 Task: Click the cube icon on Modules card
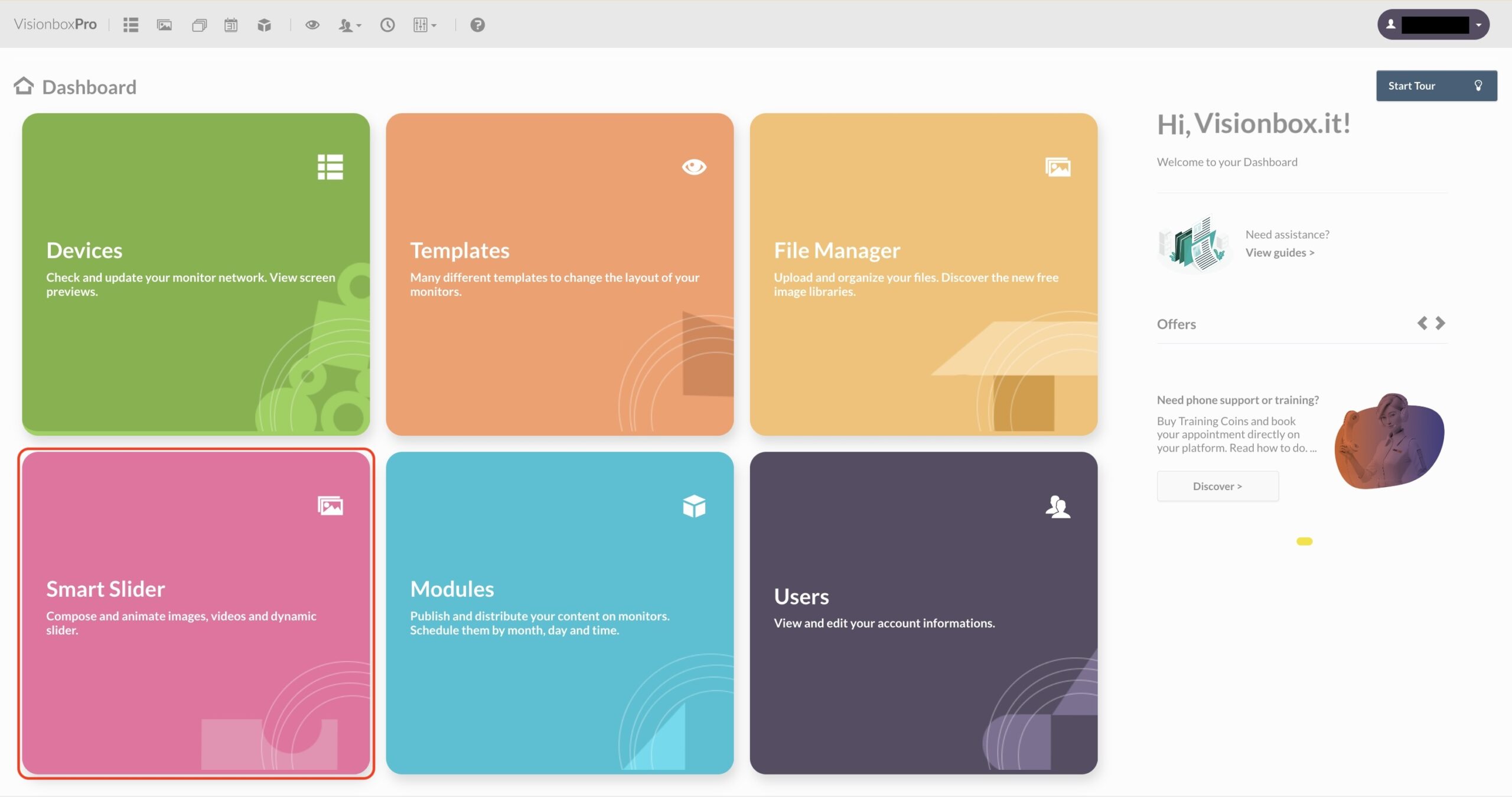[x=694, y=506]
